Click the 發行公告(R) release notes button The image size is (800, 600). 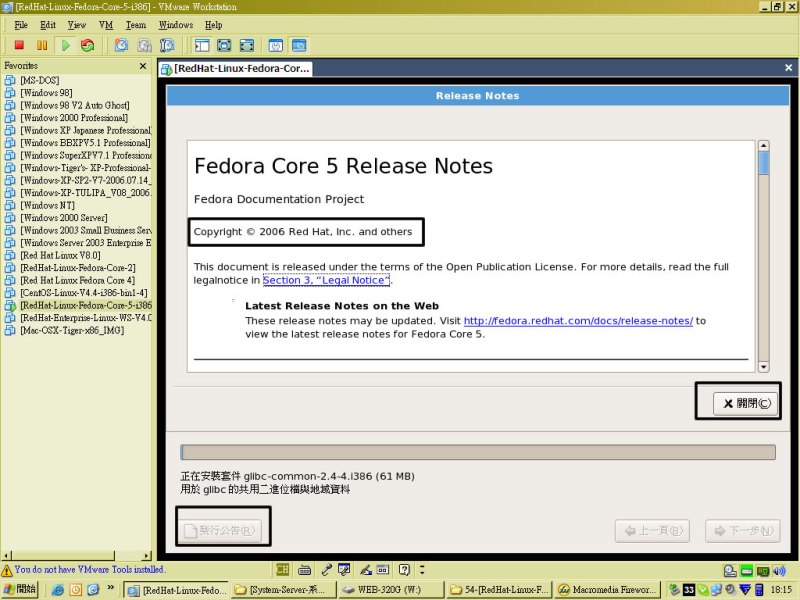point(219,531)
